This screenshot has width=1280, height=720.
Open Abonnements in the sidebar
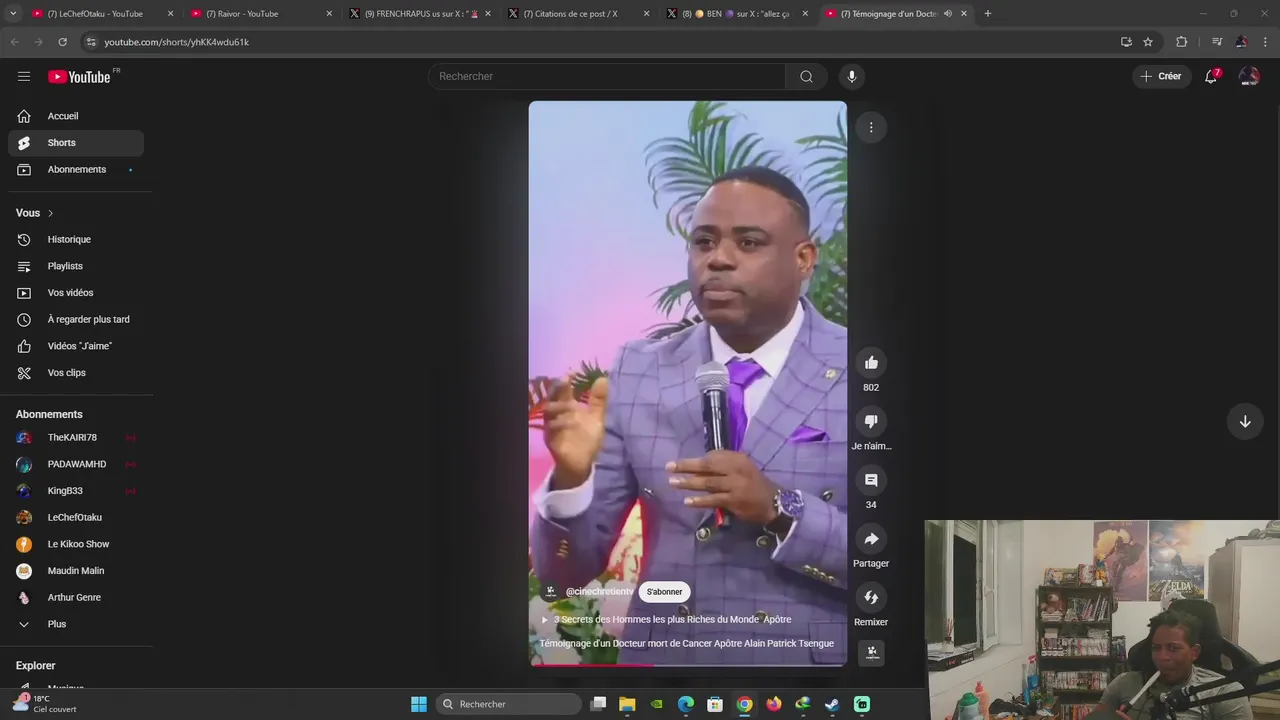click(76, 170)
